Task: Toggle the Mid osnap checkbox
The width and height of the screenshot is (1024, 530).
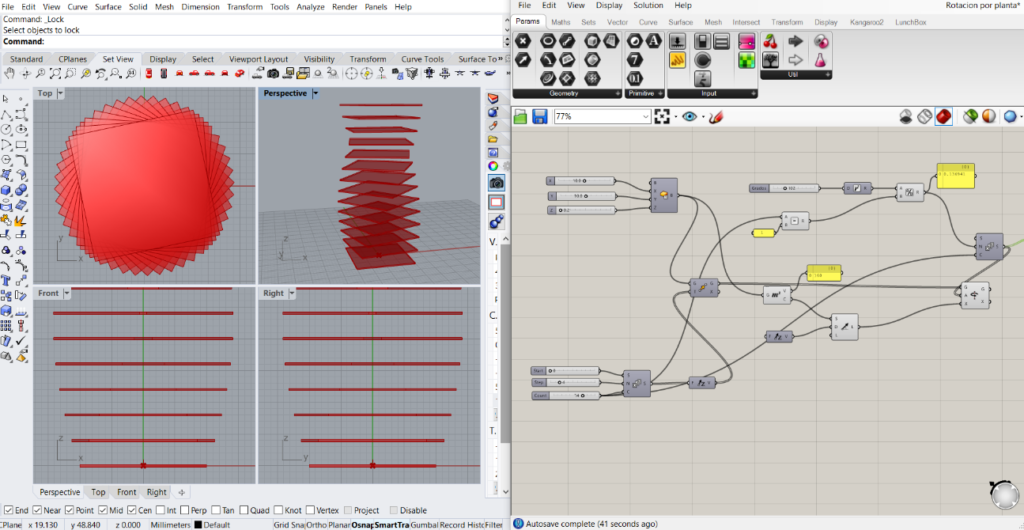Action: tap(103, 510)
